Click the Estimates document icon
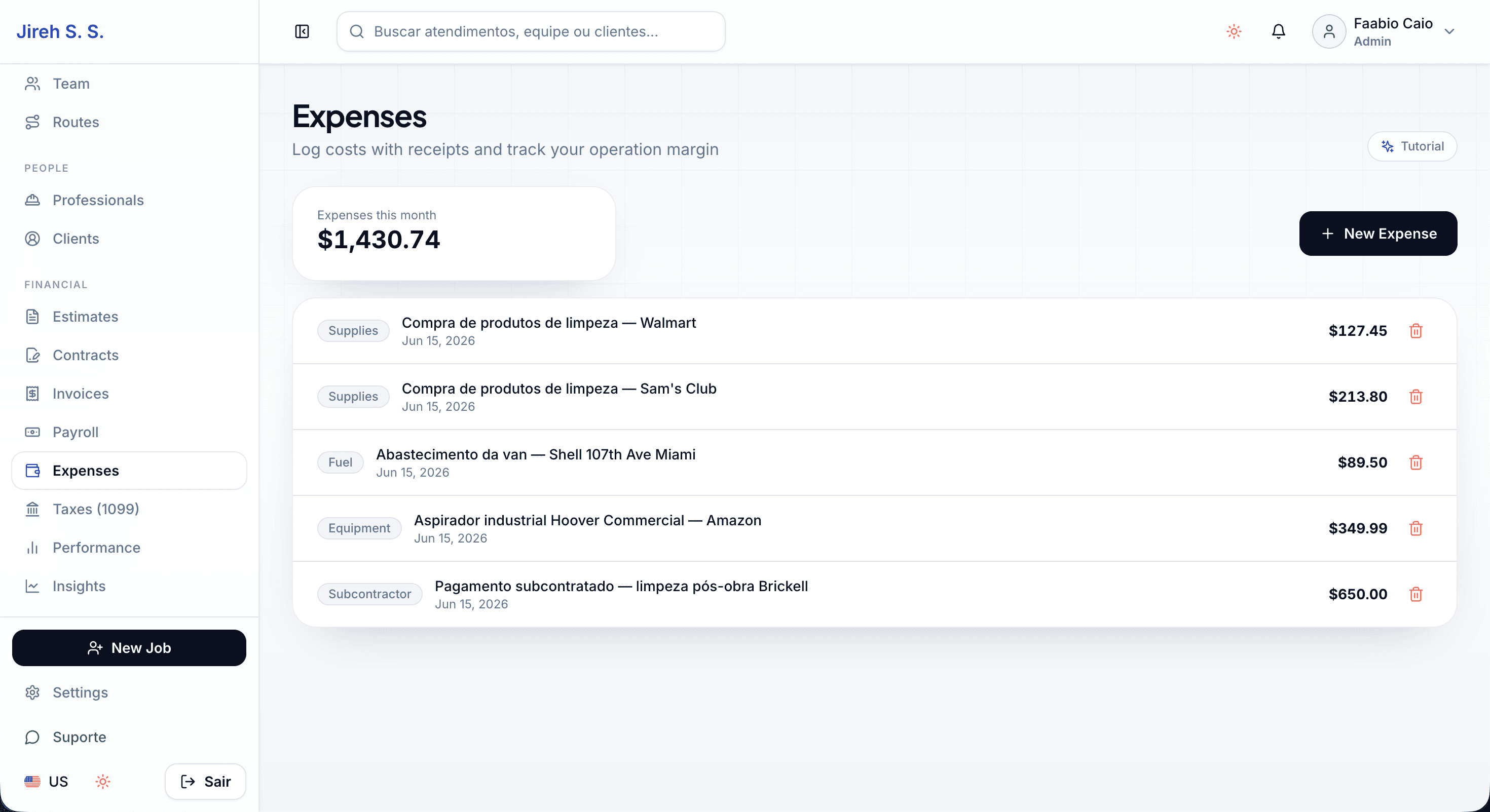The height and width of the screenshot is (812, 1490). [32, 317]
